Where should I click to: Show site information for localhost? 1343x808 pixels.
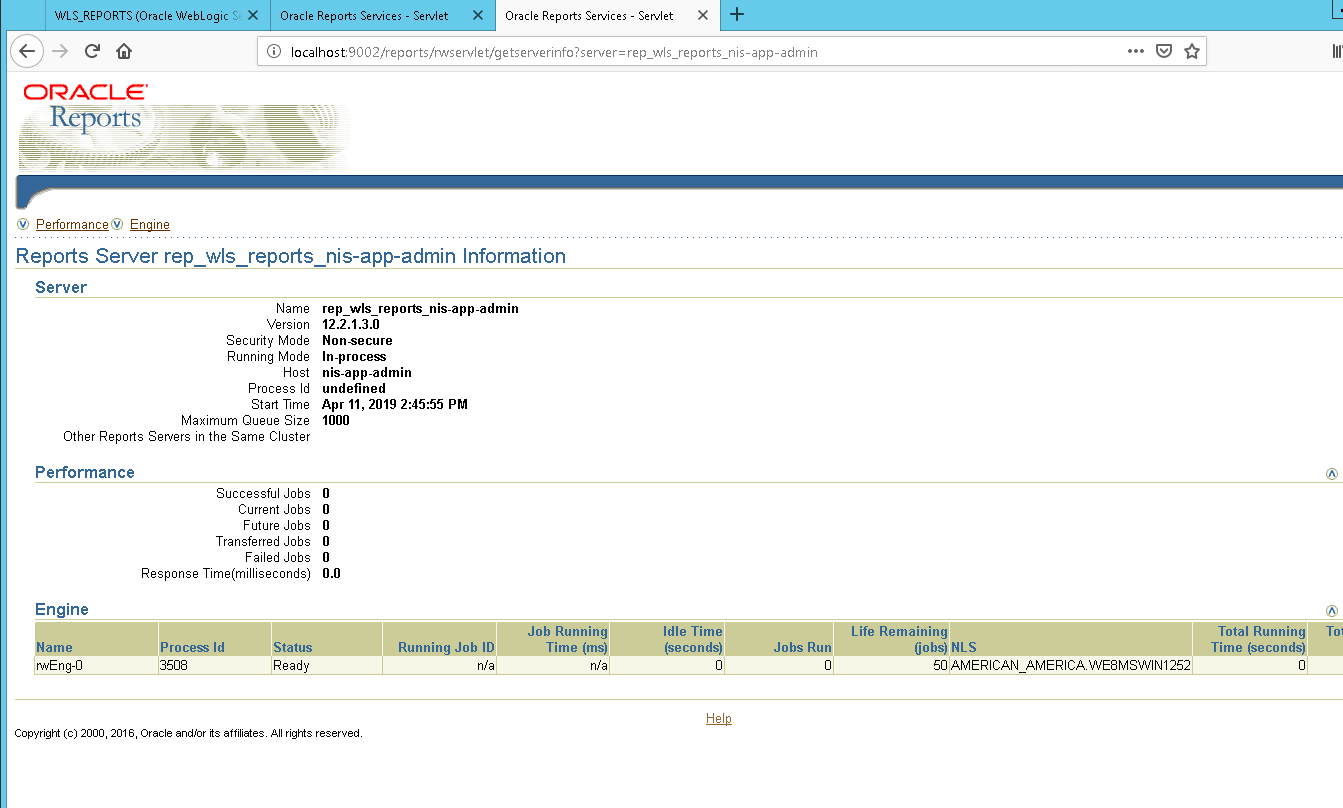pos(275,52)
